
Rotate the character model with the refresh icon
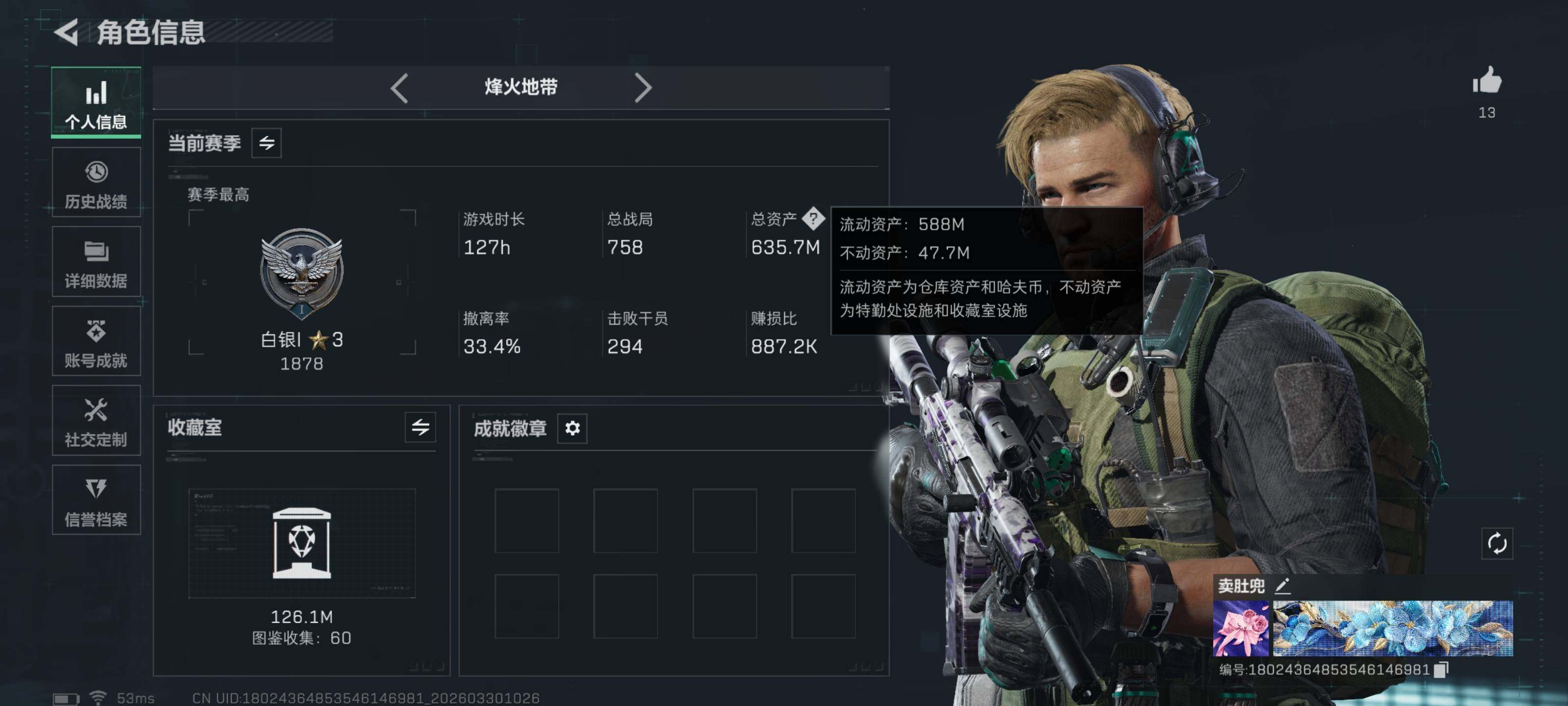point(1497,543)
